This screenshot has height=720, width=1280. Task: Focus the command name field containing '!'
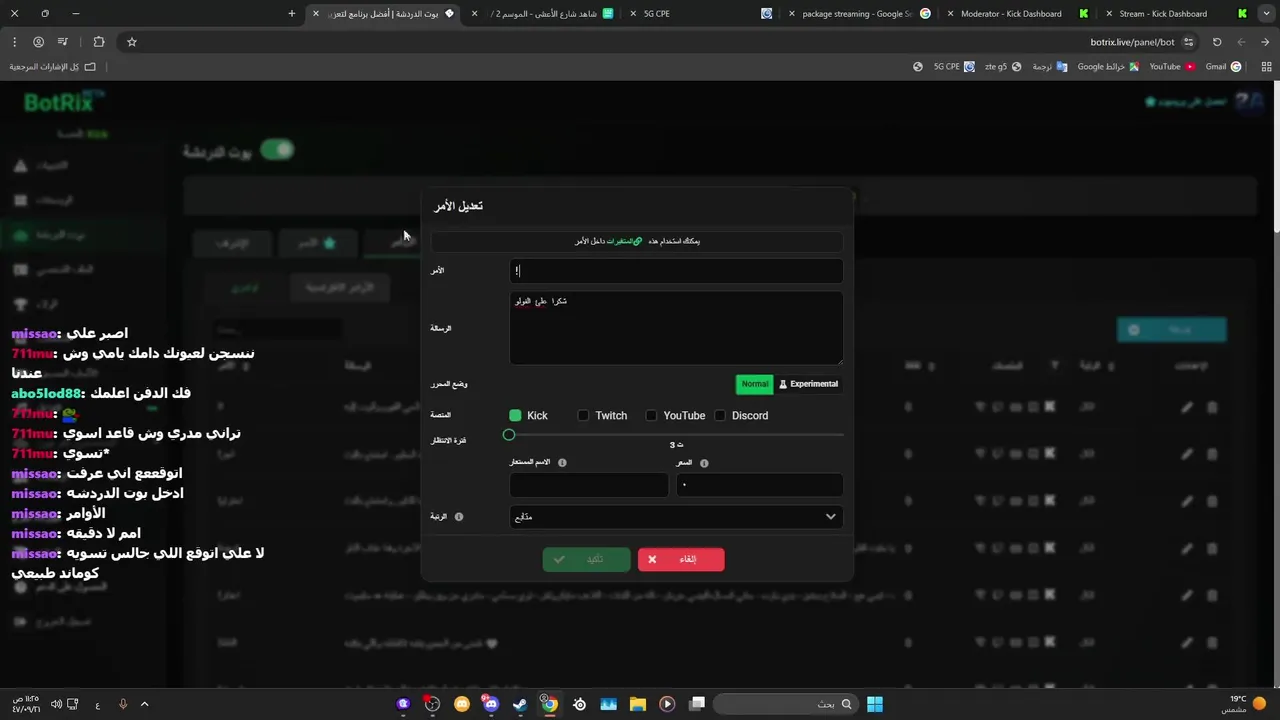(676, 271)
